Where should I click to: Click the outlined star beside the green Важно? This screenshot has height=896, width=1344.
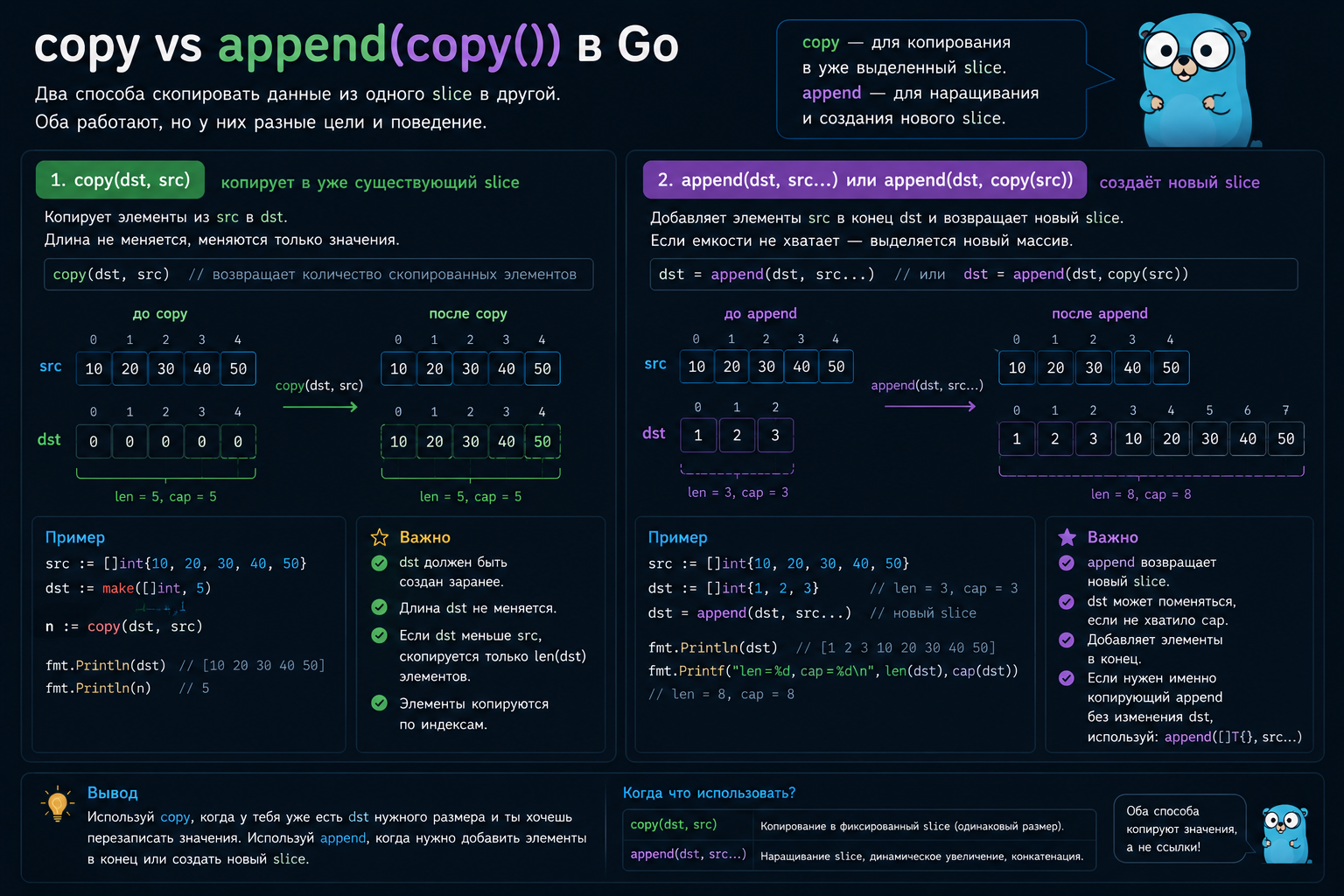[x=380, y=537]
